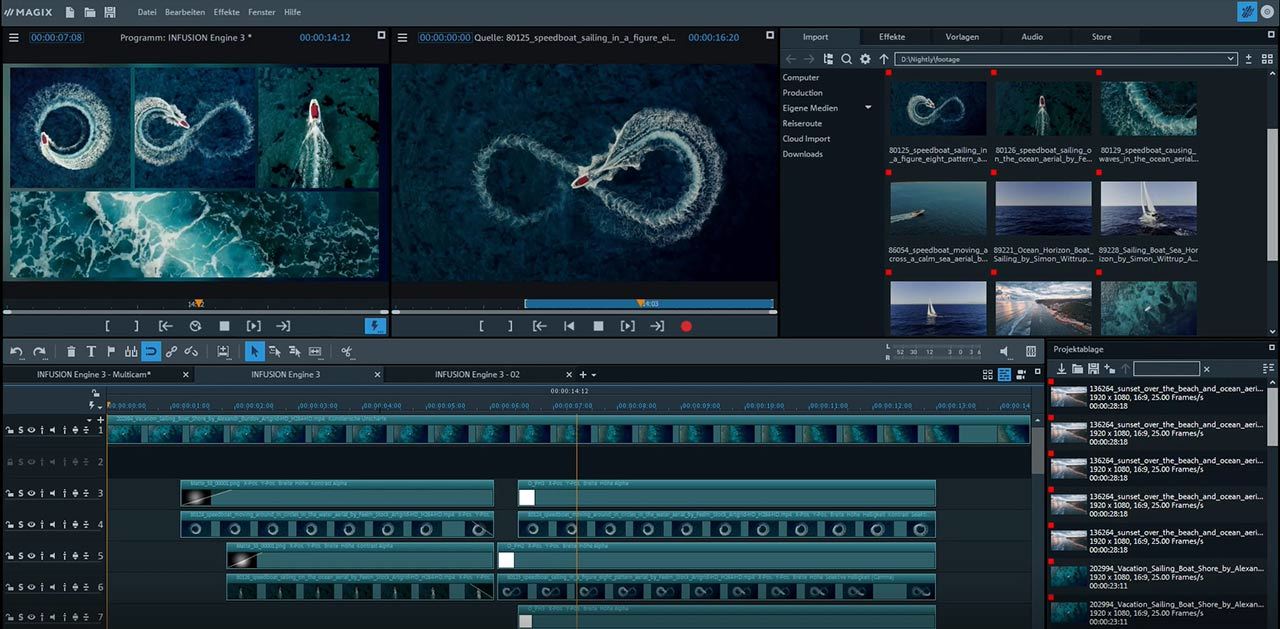
Task: Select the mouse pointer arrow tool
Action: tap(254, 351)
